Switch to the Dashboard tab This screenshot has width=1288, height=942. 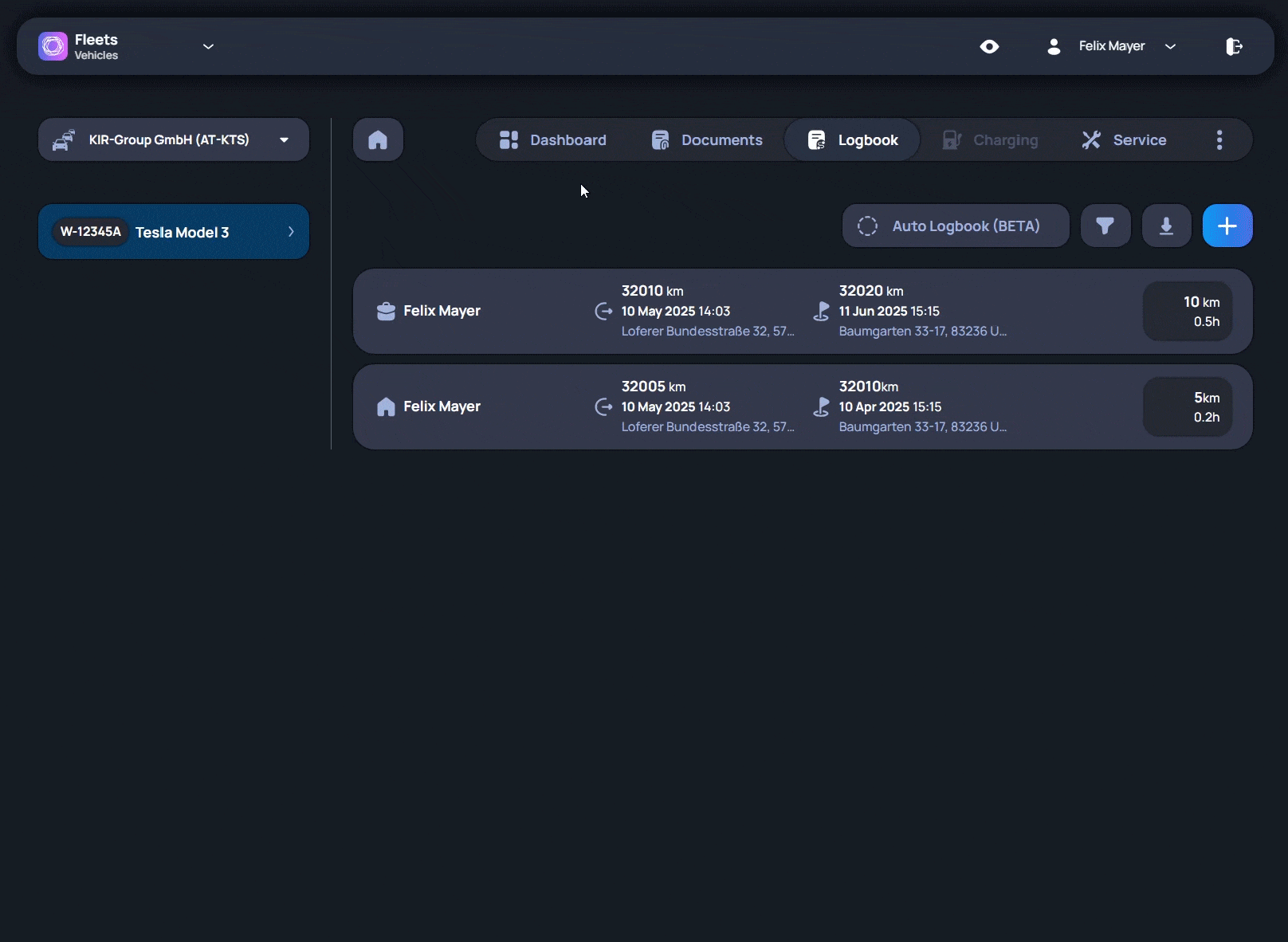coord(552,139)
